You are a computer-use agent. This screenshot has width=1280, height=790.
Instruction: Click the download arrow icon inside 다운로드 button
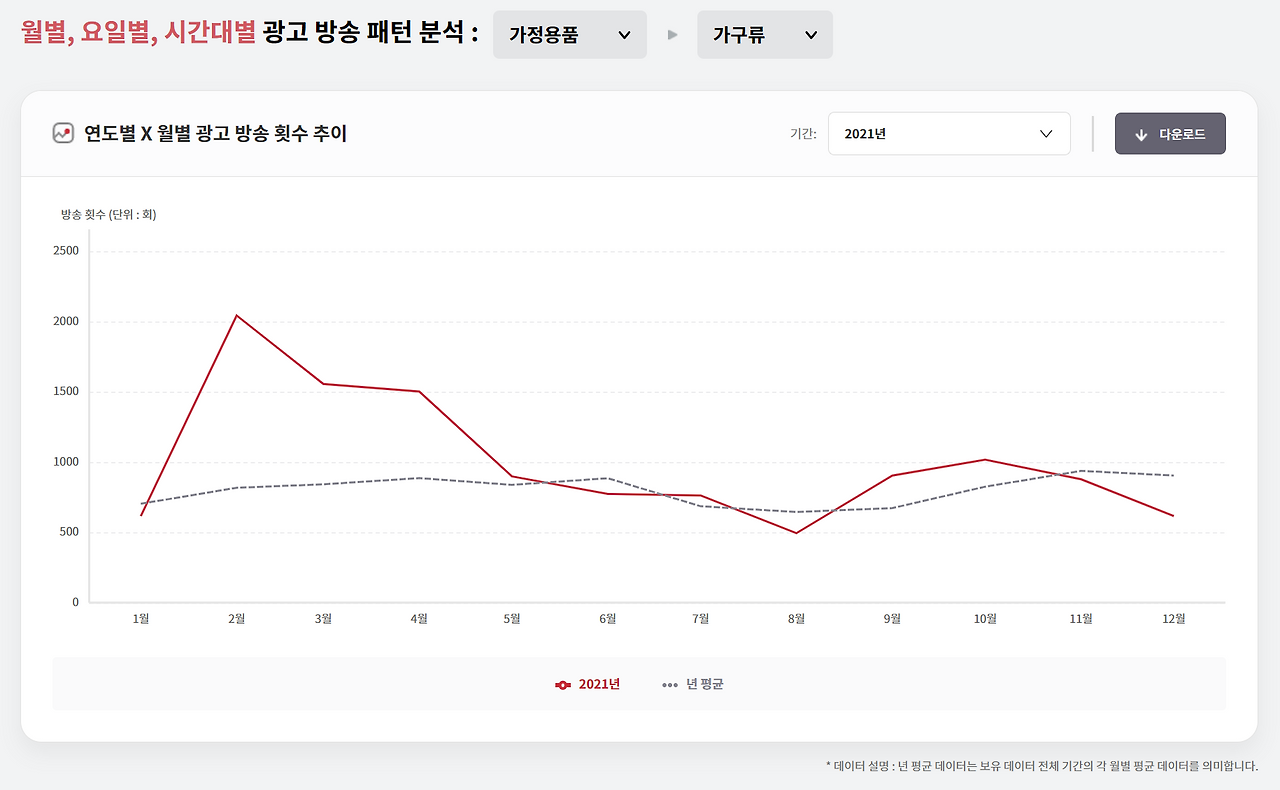click(1140, 133)
